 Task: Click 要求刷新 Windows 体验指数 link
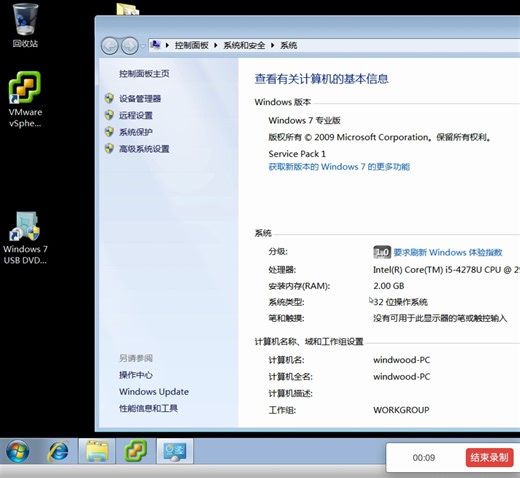(448, 252)
